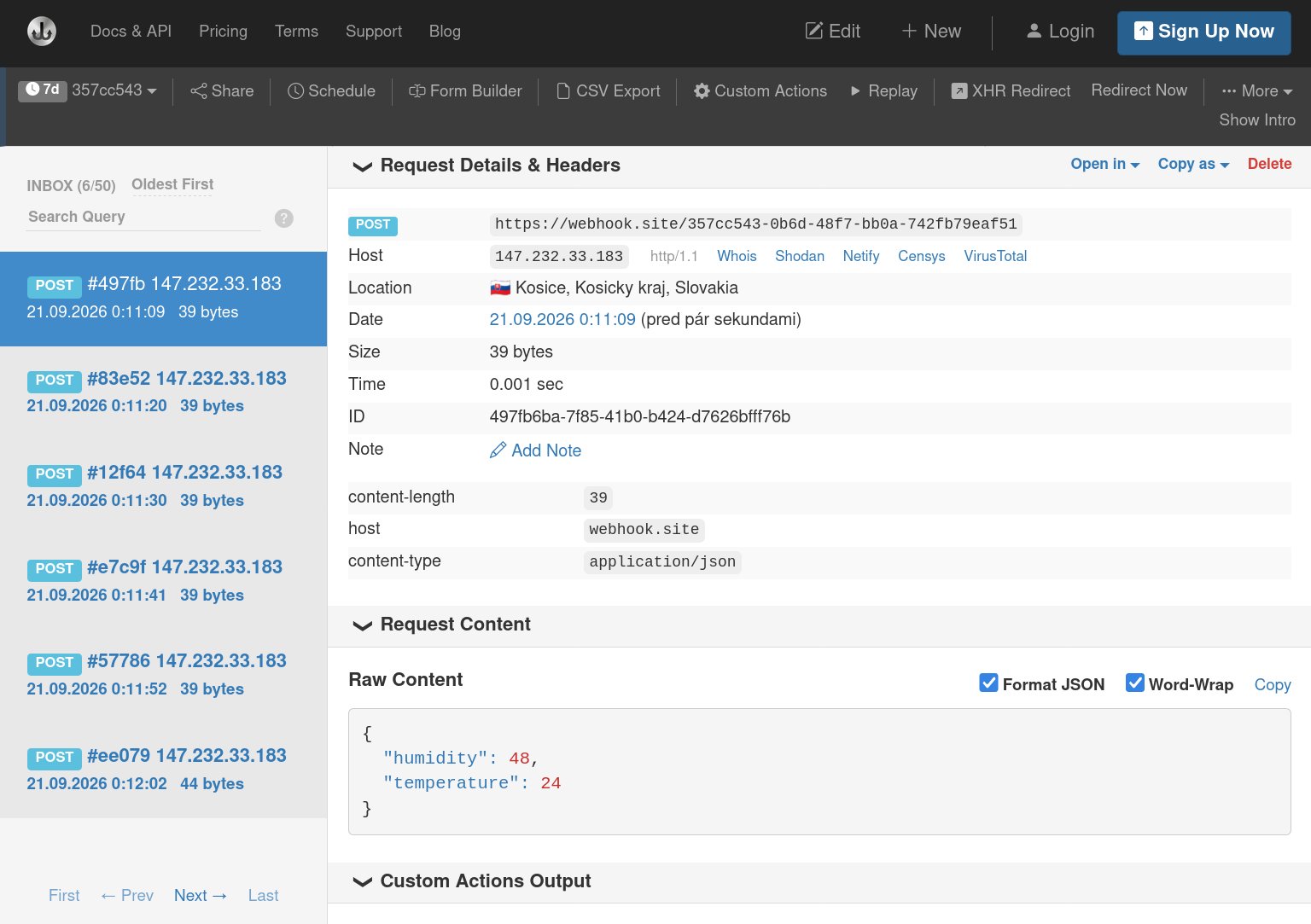Select request #83e52 in inbox
The height and width of the screenshot is (924, 1311).
tap(163, 392)
